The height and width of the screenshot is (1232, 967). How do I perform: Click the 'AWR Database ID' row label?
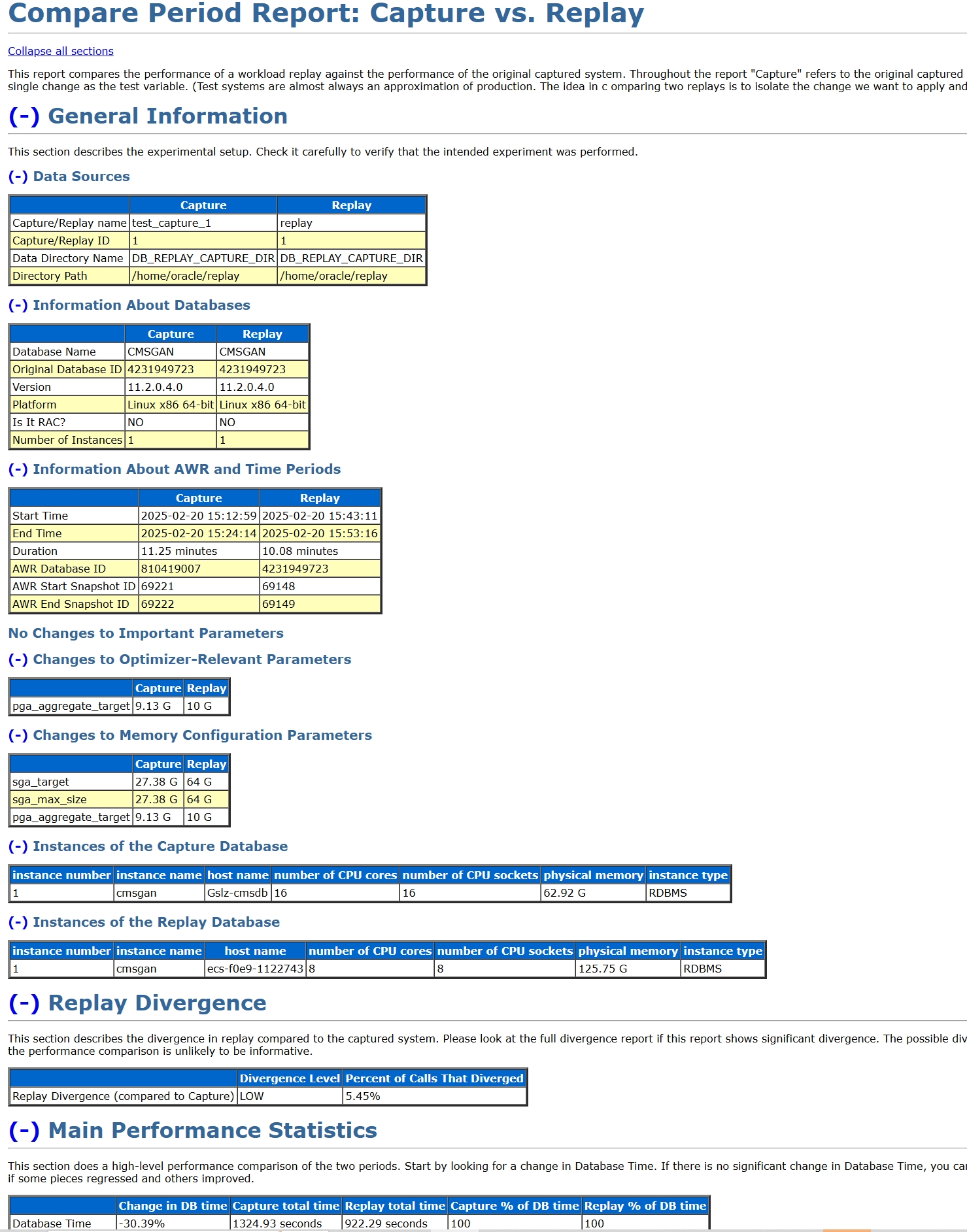click(74, 569)
